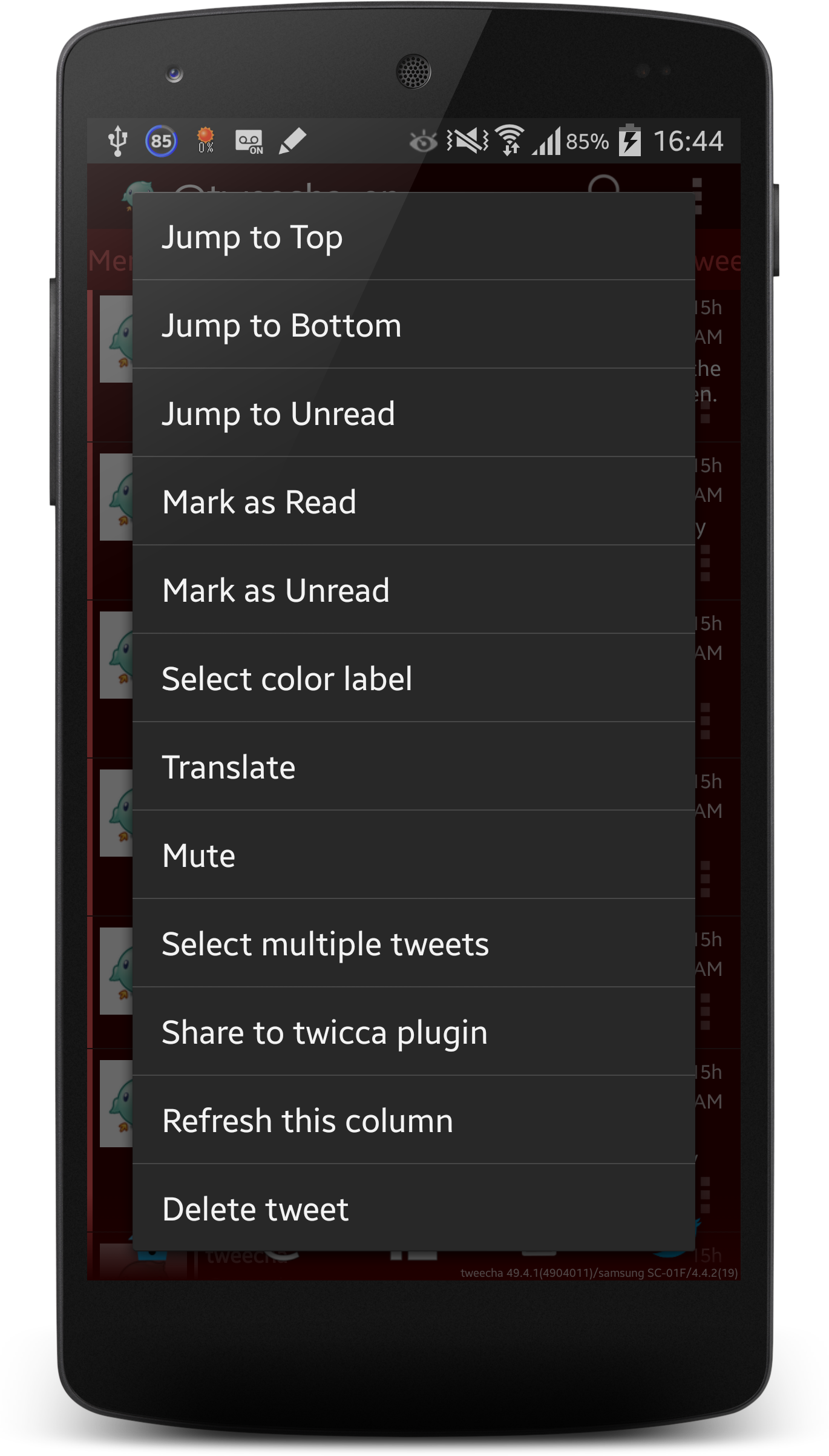
Task: Choose Select multiple tweets
Action: (x=413, y=944)
